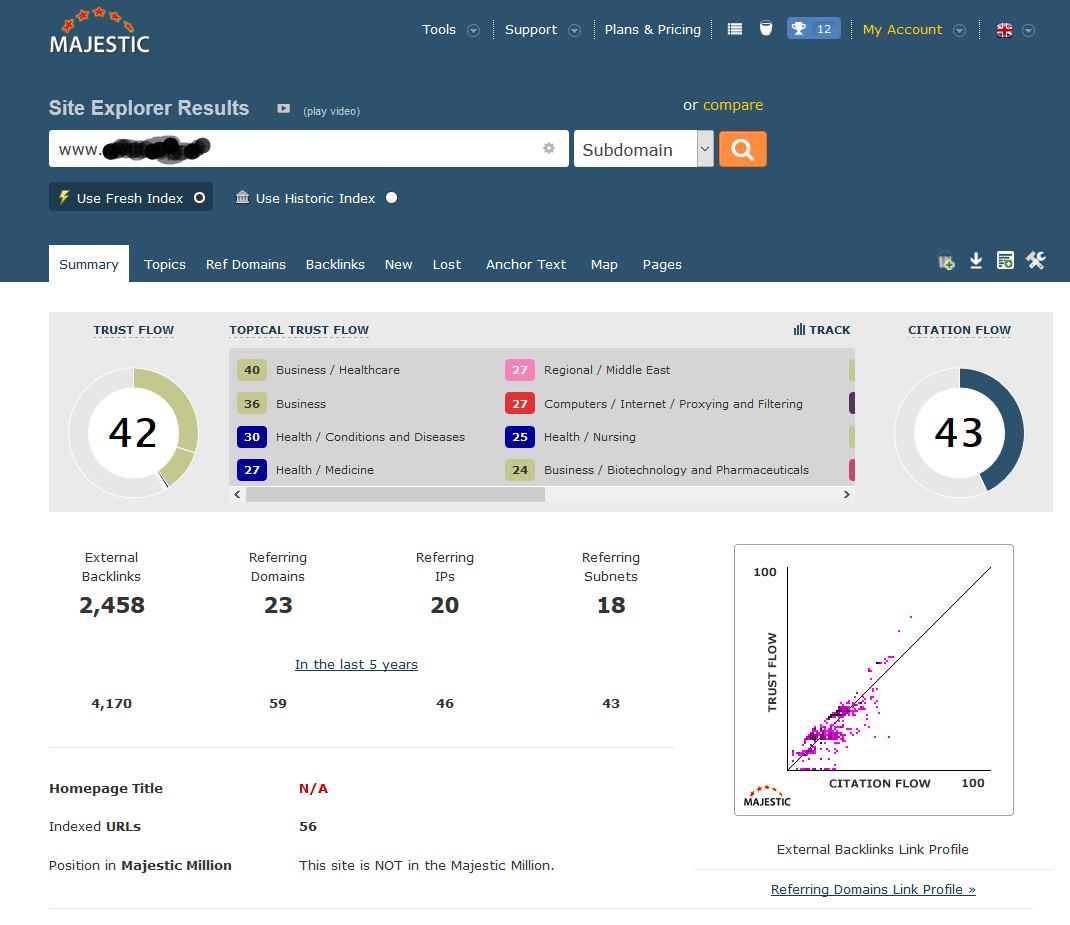Expand the My Account dropdown arrow
1070x925 pixels.
tap(959, 31)
